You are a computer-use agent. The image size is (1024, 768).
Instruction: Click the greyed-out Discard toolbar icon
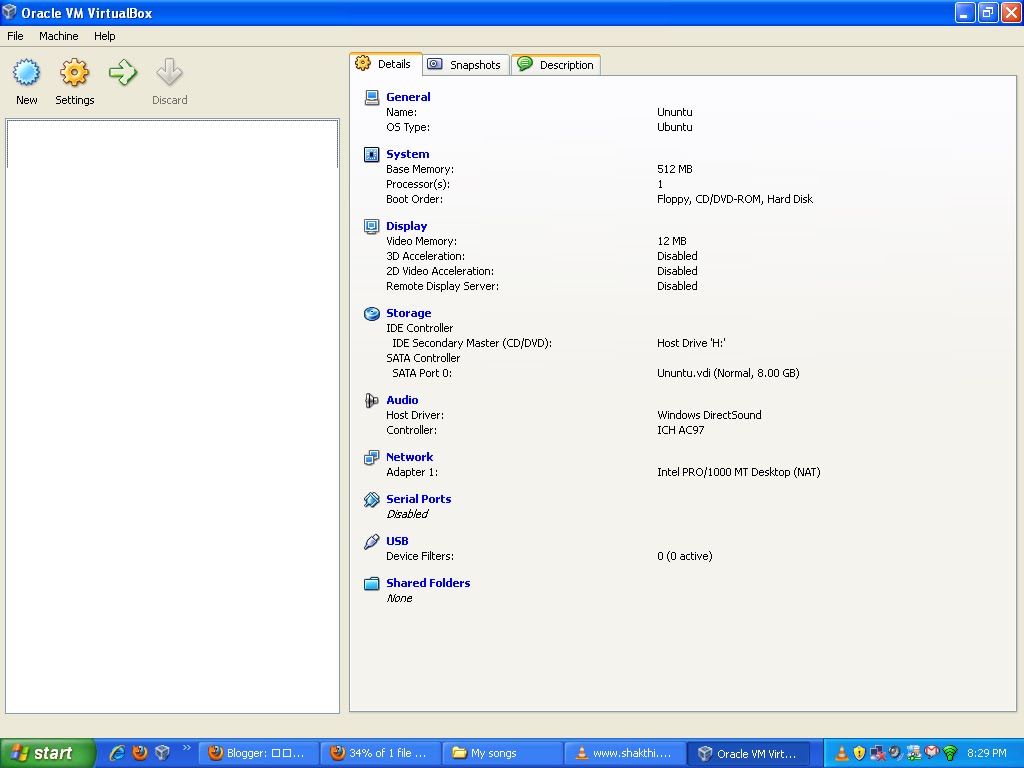pos(169,72)
